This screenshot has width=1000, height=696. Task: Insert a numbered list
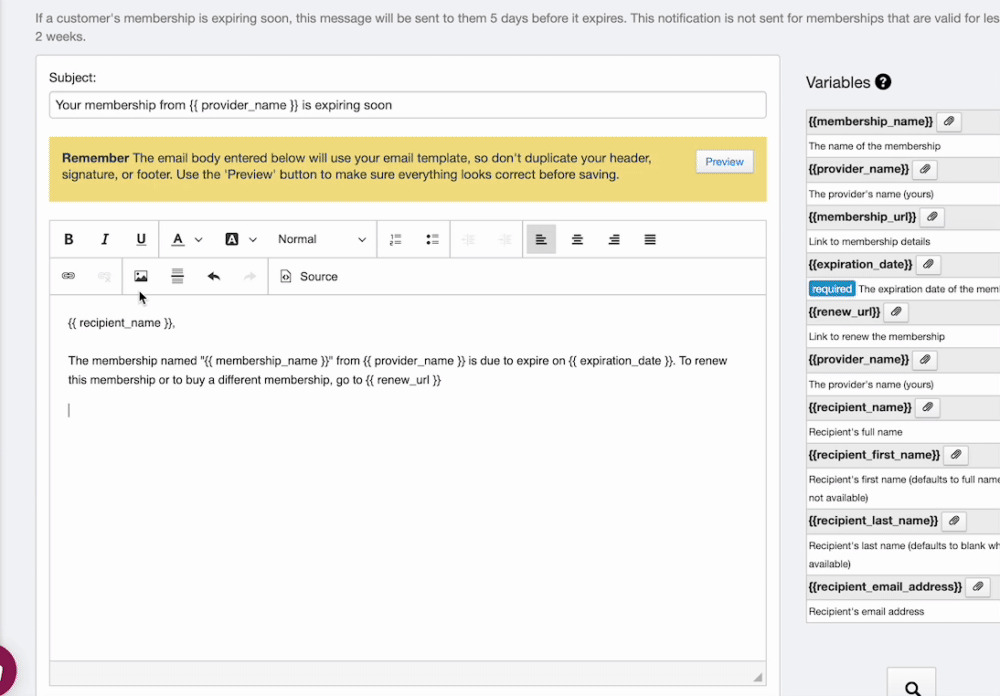tap(396, 239)
